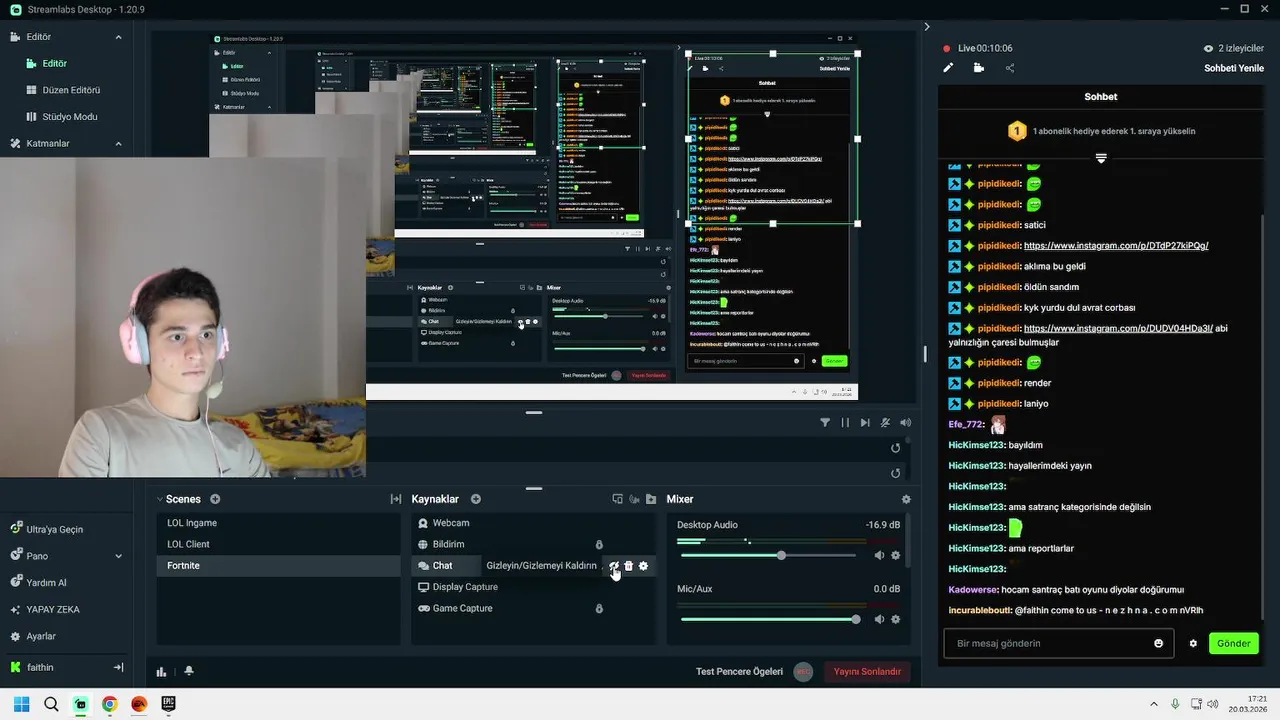Screen dimensions: 1280x720
Task: Mute event alerts with crossed-bell icon
Action: pos(885,423)
